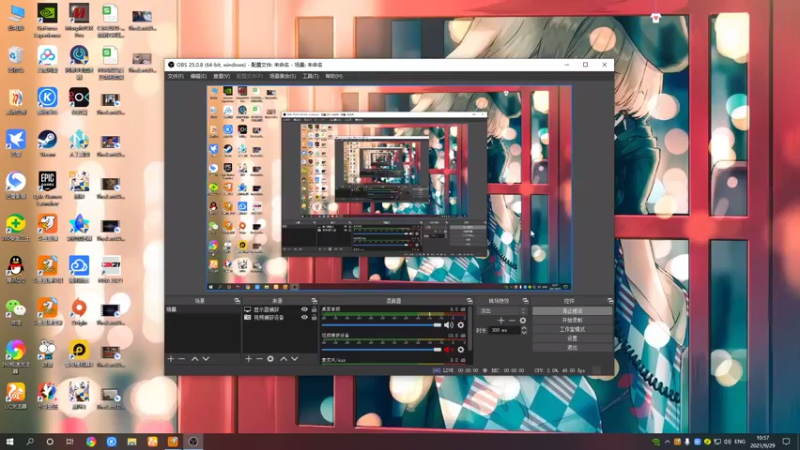This screenshot has width=800, height=450.
Task: Add a new scene with plus icon
Action: [x=171, y=359]
